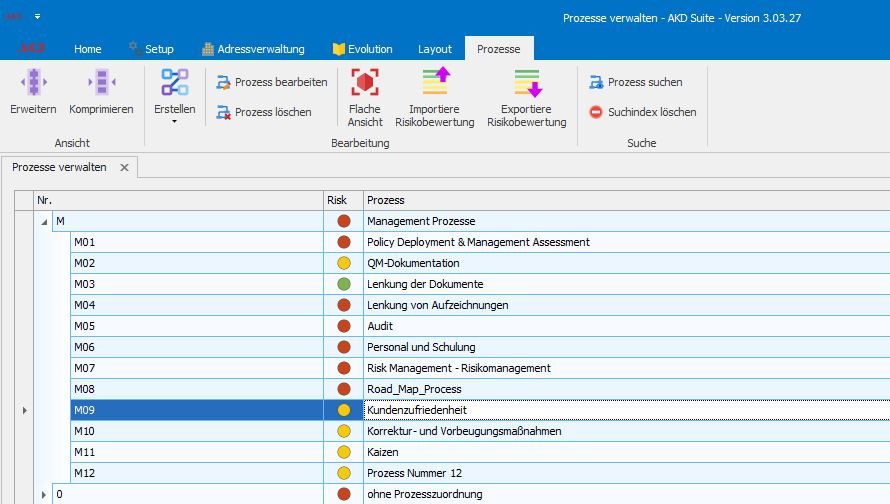Click the 'Management Prozesse' cell
This screenshot has width=890, height=504.
[x=627, y=221]
